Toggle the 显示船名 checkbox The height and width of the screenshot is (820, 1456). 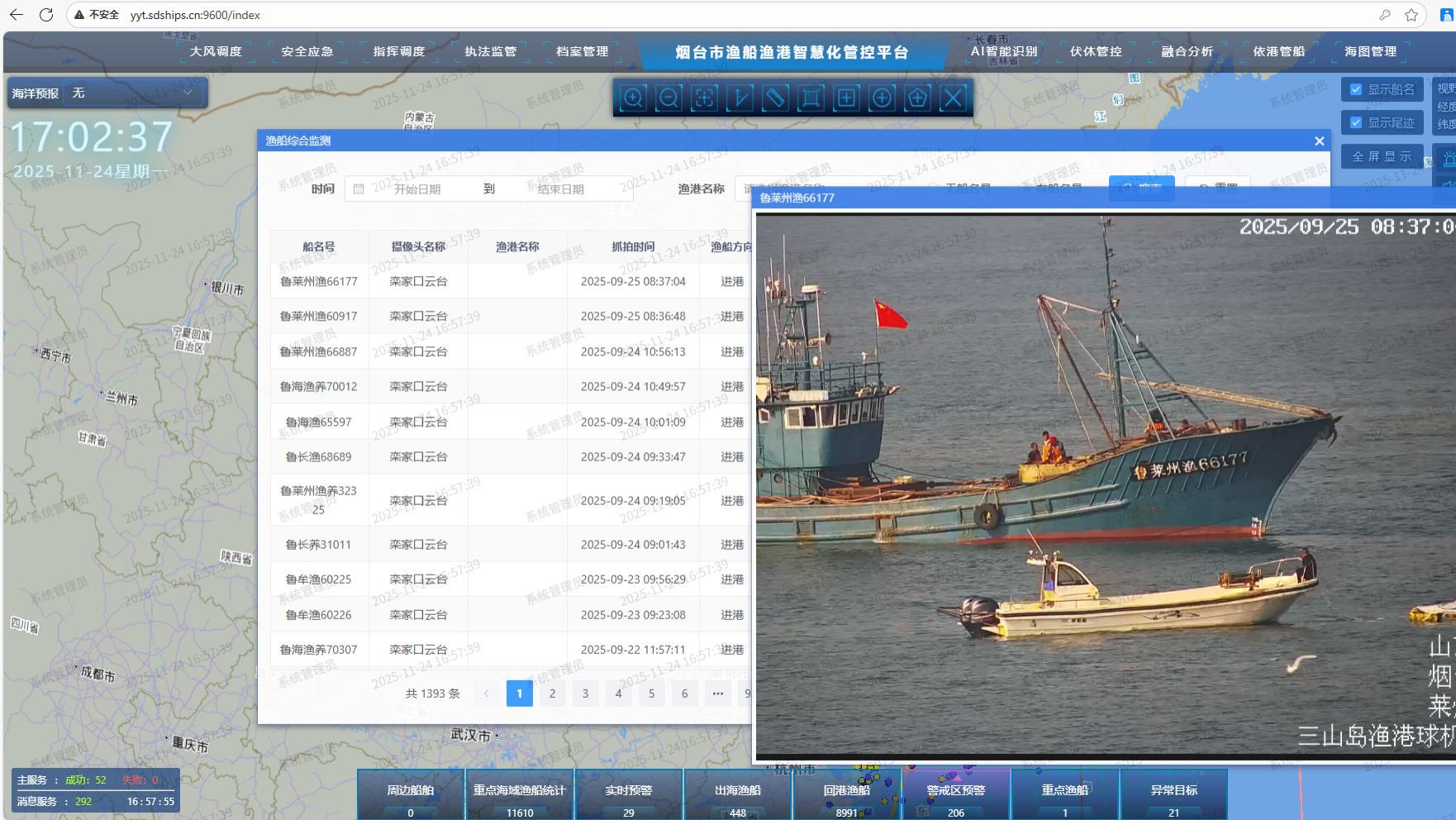pos(1355,89)
